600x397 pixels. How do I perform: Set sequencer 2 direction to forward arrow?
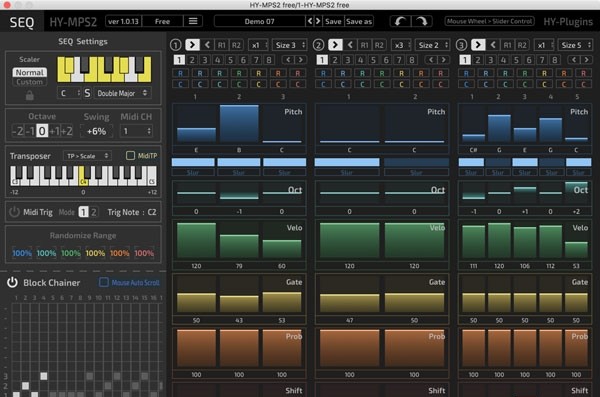pos(335,45)
